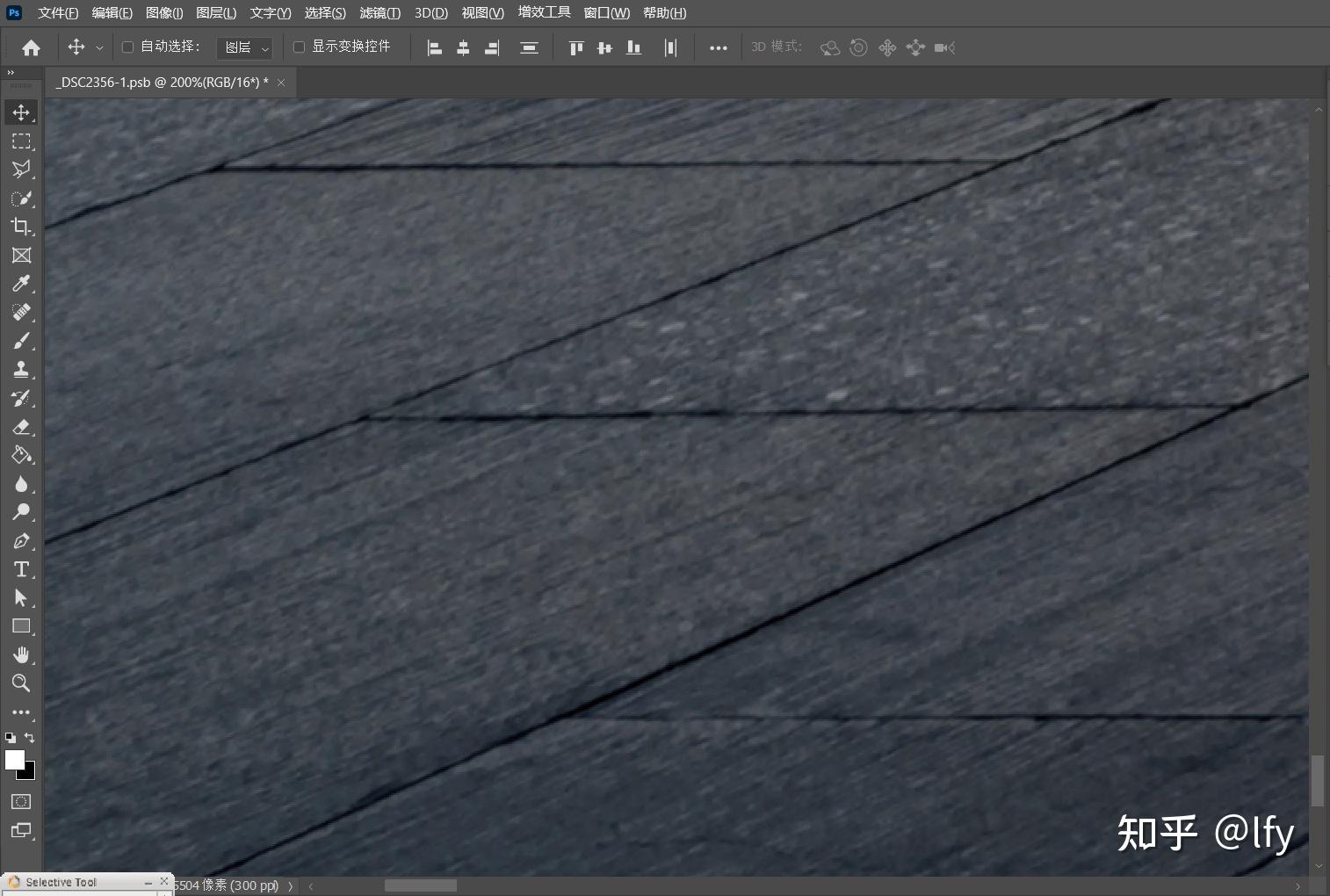Viewport: 1330px width, 896px height.
Task: Click the Home button in options bar
Action: click(32, 48)
